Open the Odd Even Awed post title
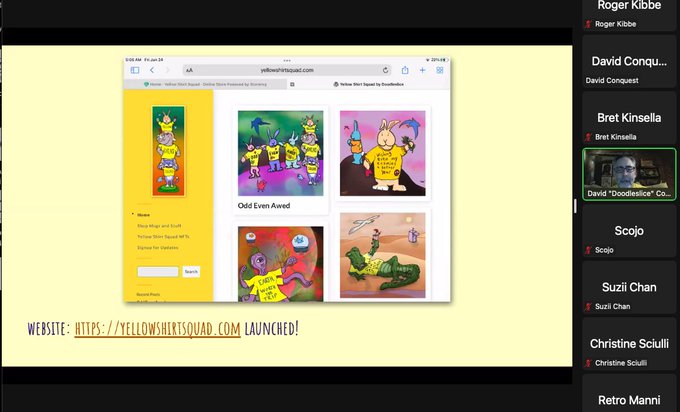The width and height of the screenshot is (680, 412). point(264,206)
